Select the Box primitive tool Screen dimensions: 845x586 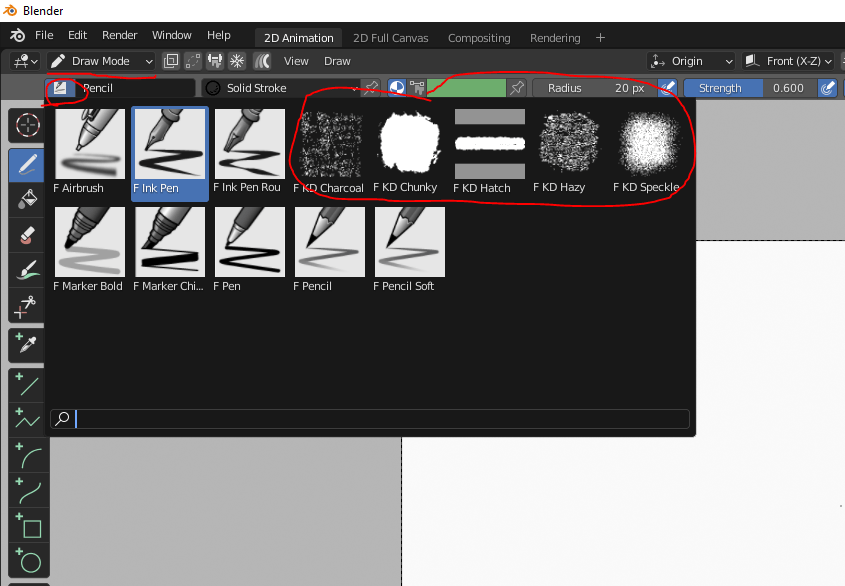tap(27, 526)
